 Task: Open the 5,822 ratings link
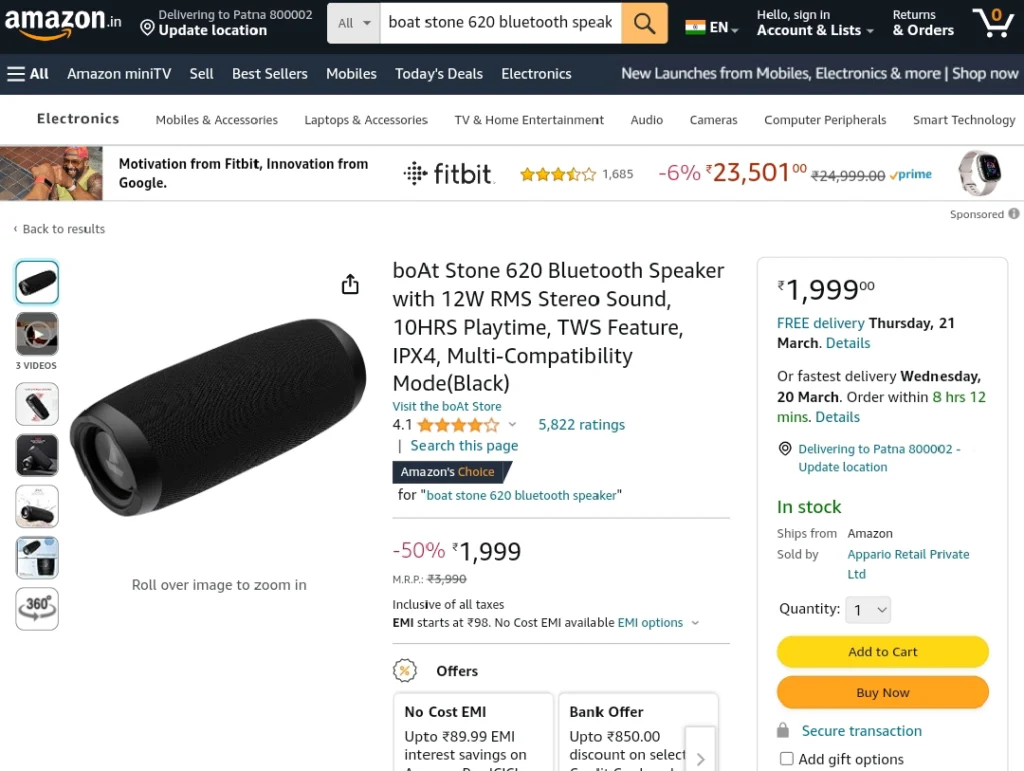(x=581, y=425)
